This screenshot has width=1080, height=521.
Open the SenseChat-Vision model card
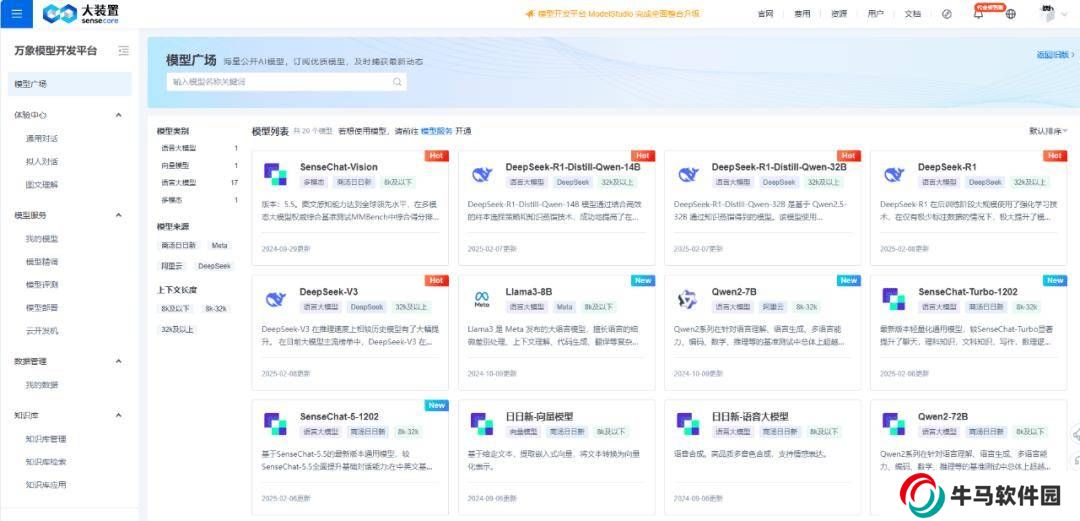(350, 207)
